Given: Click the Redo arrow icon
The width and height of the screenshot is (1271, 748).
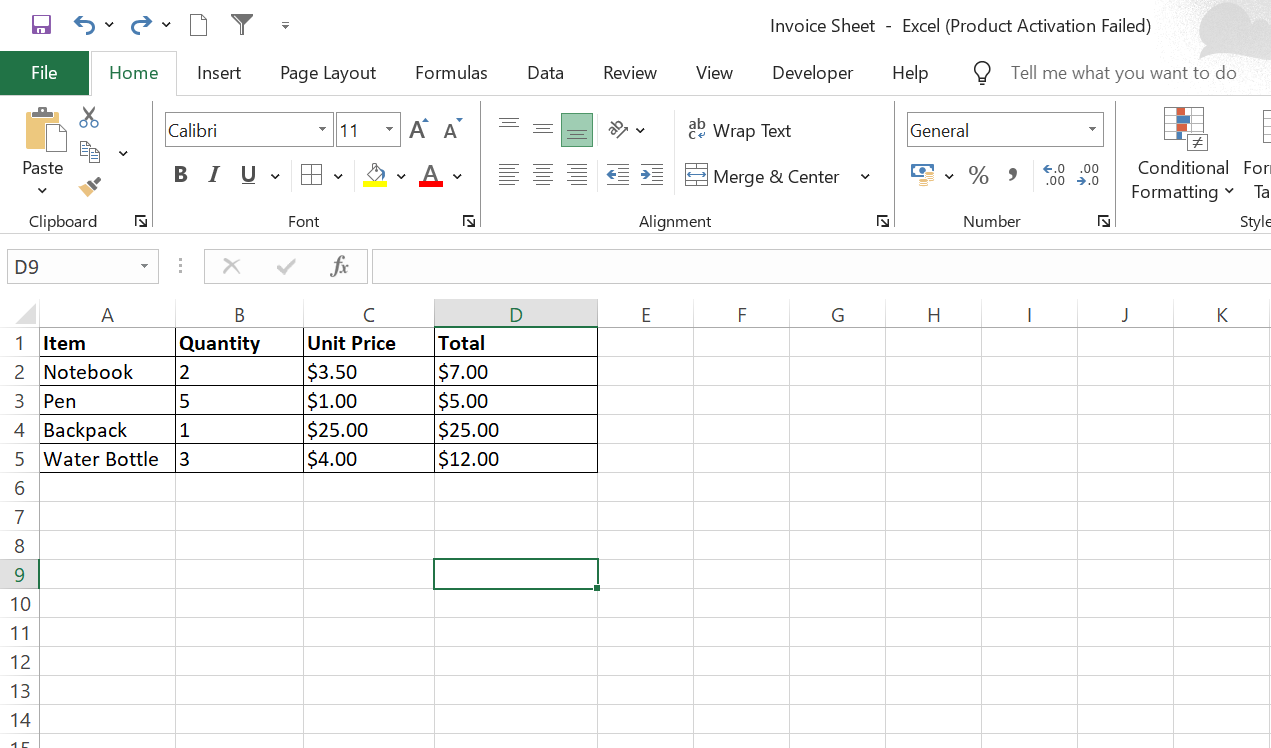Looking at the screenshot, I should click(142, 25).
